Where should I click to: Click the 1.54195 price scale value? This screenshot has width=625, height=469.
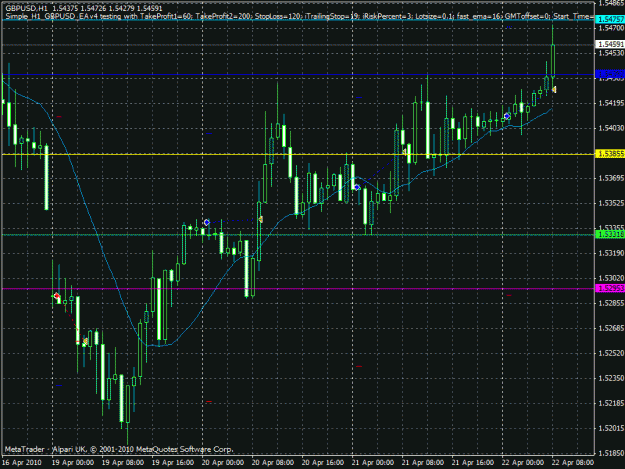pyautogui.click(x=611, y=103)
